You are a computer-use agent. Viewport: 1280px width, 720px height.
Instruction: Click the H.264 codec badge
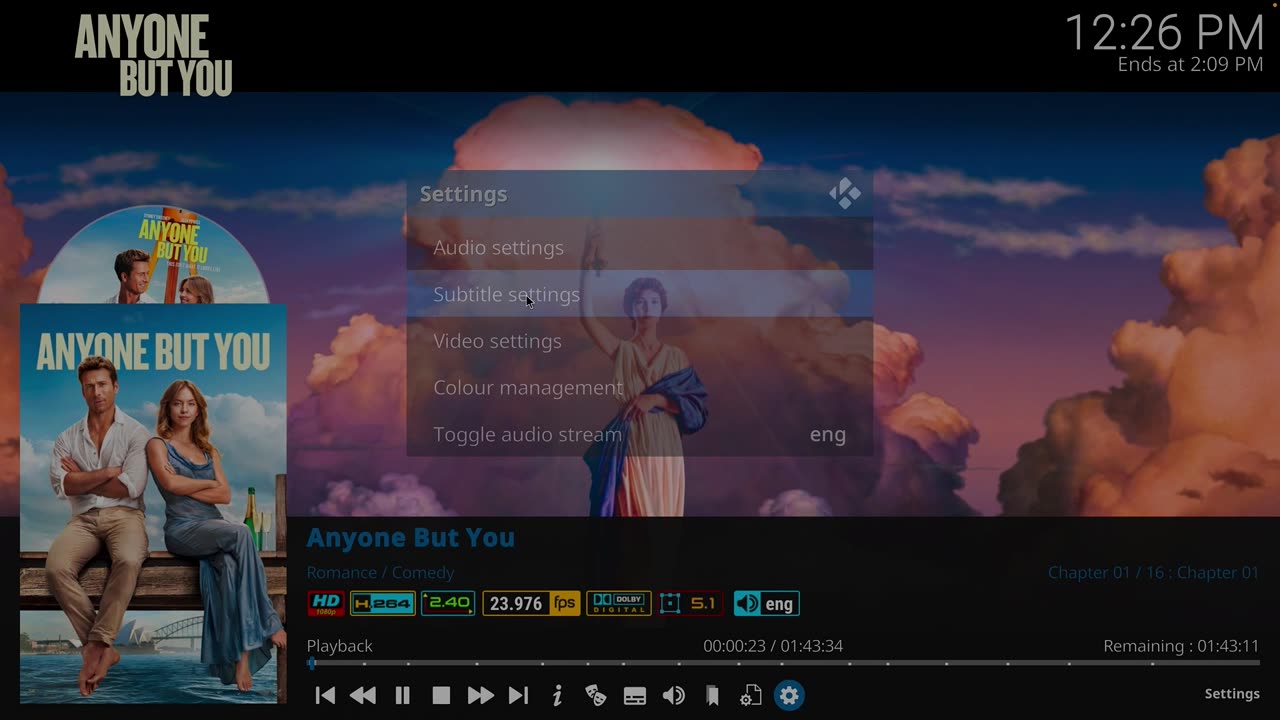pos(383,603)
